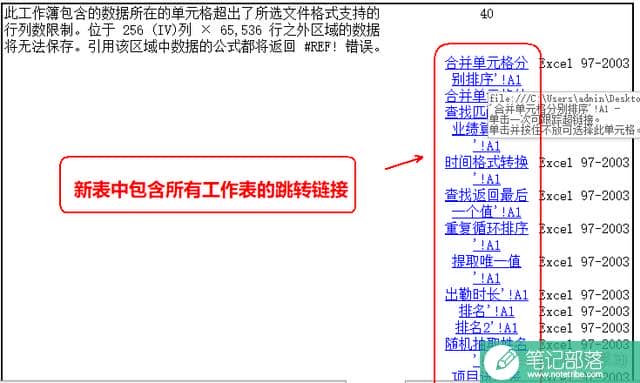Image resolution: width=640 pixels, height=383 pixels.
Task: Select Excel 97-2003 cell beside 时间格式转换
Action: point(584,163)
